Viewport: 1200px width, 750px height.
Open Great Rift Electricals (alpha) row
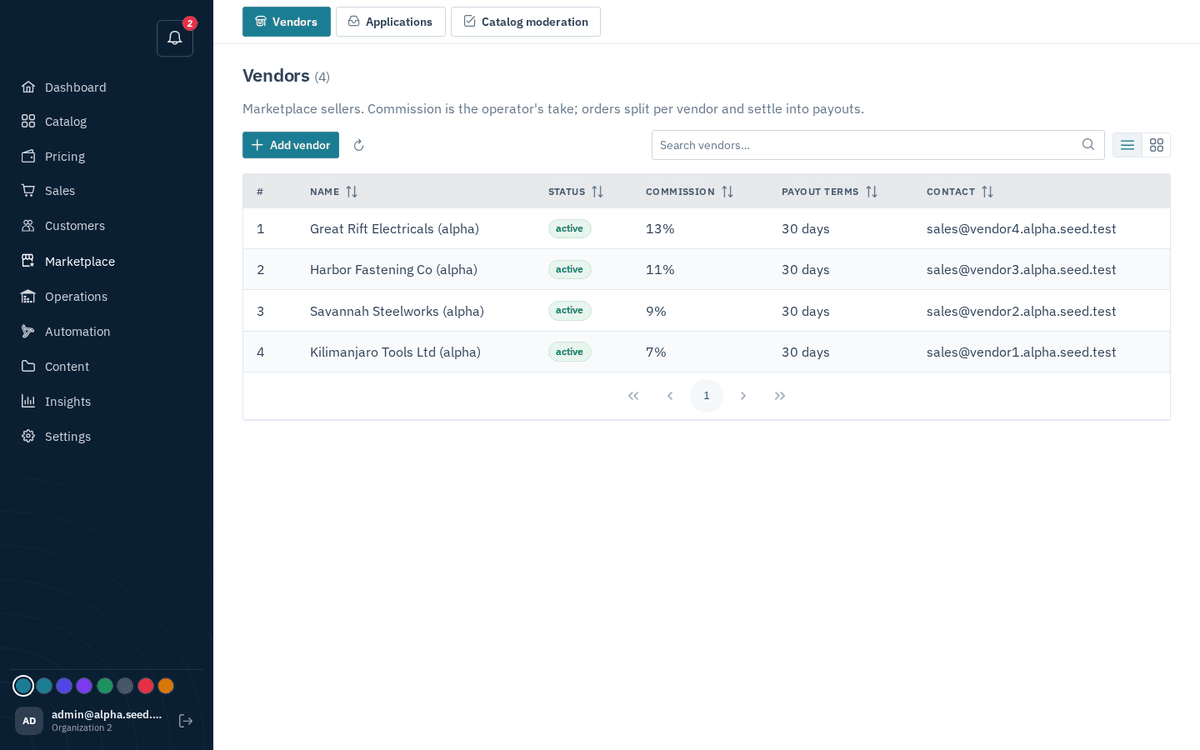coord(706,228)
